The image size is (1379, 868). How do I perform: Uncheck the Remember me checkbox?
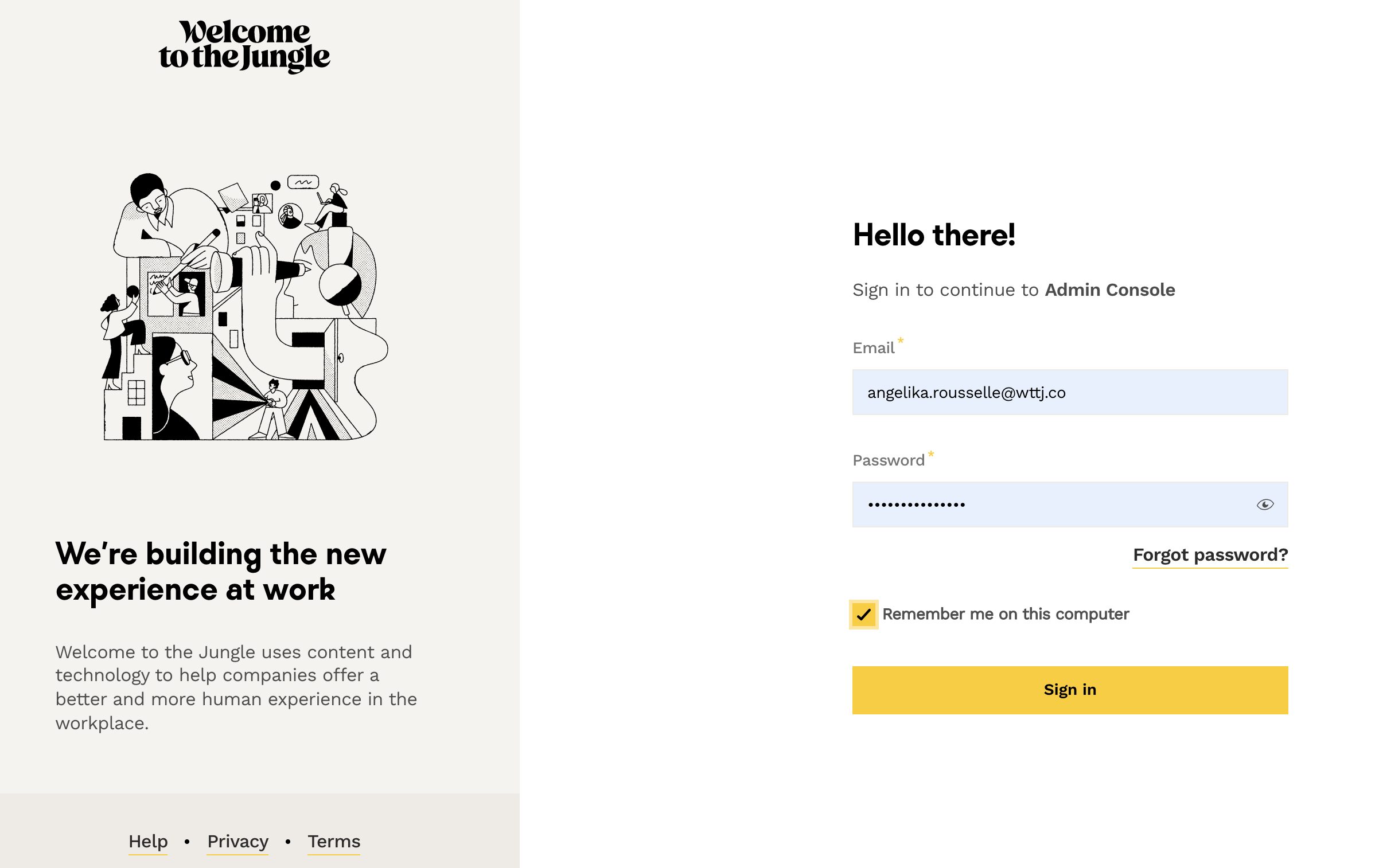tap(864, 615)
